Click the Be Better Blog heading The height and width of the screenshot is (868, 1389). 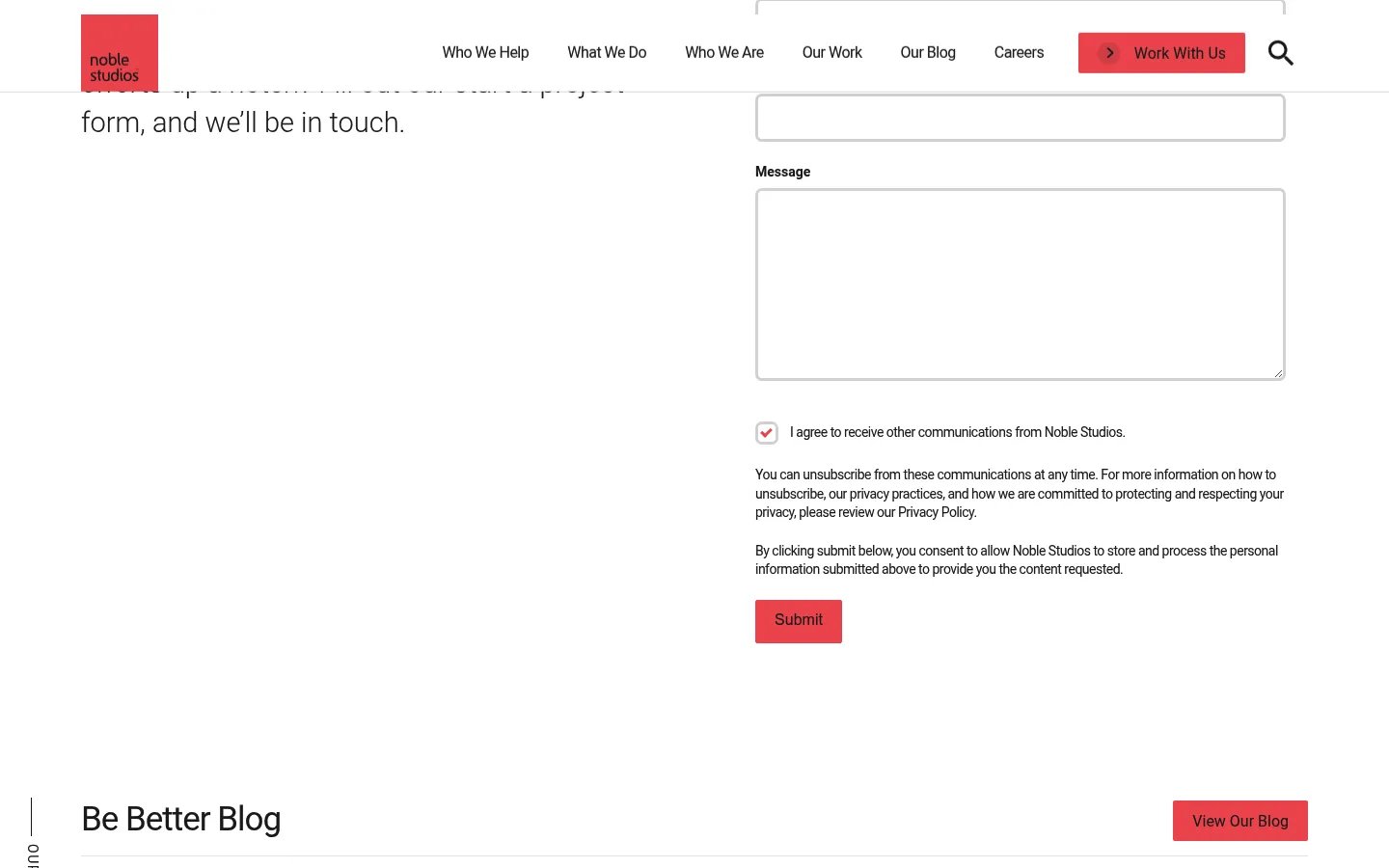(181, 819)
